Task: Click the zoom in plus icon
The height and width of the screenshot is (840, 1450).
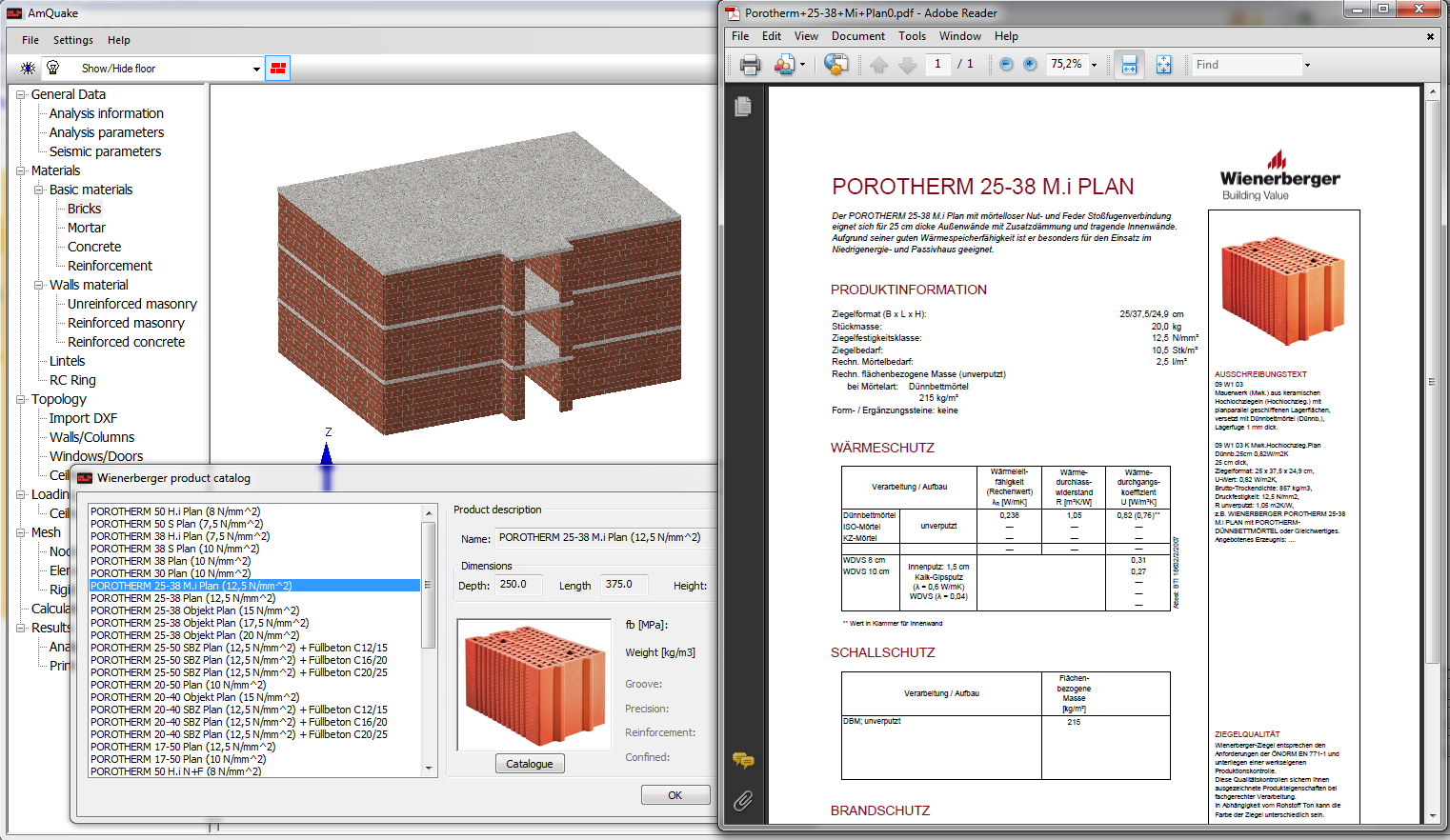Action: point(1030,64)
